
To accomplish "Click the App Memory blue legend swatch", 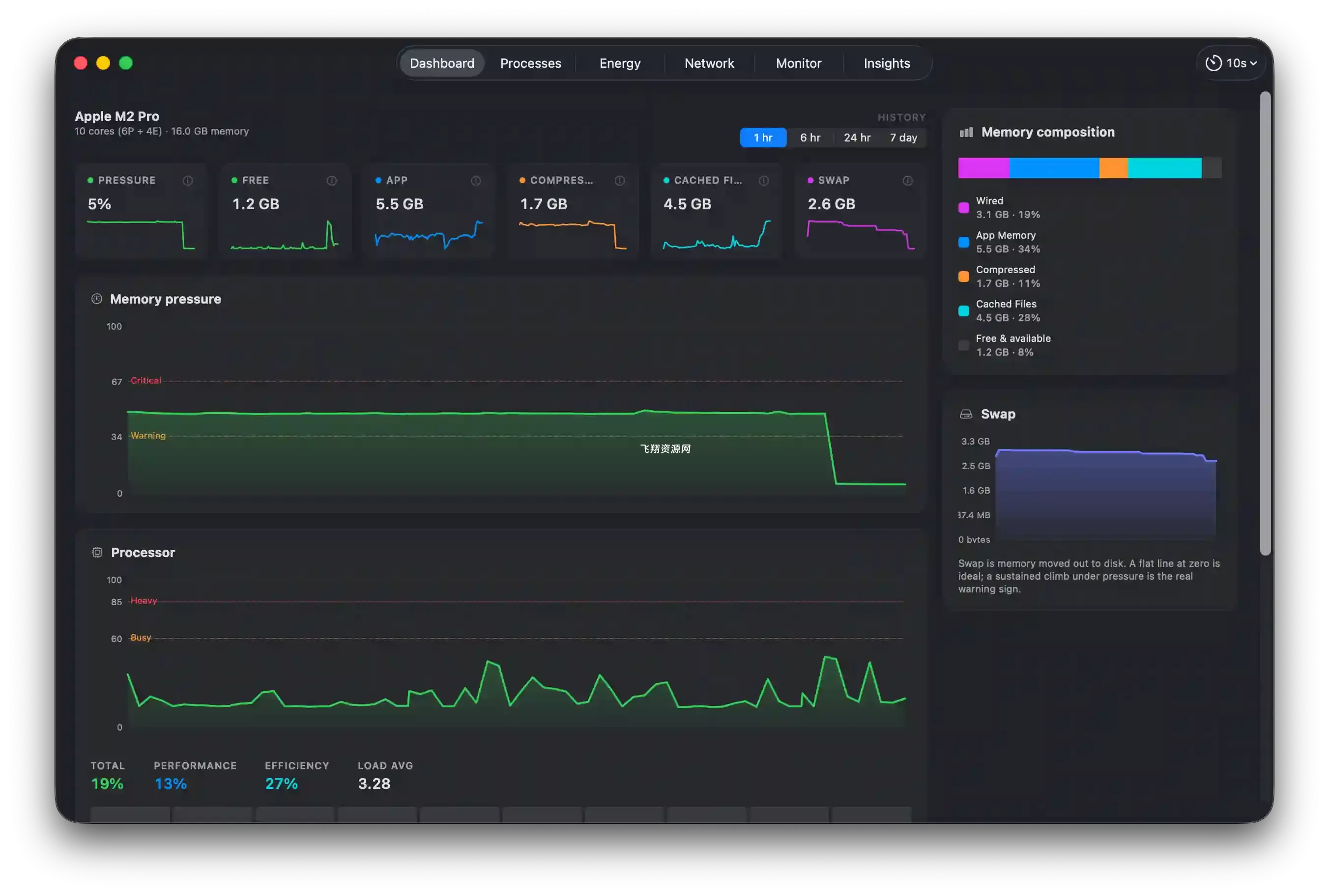I will point(964,242).
